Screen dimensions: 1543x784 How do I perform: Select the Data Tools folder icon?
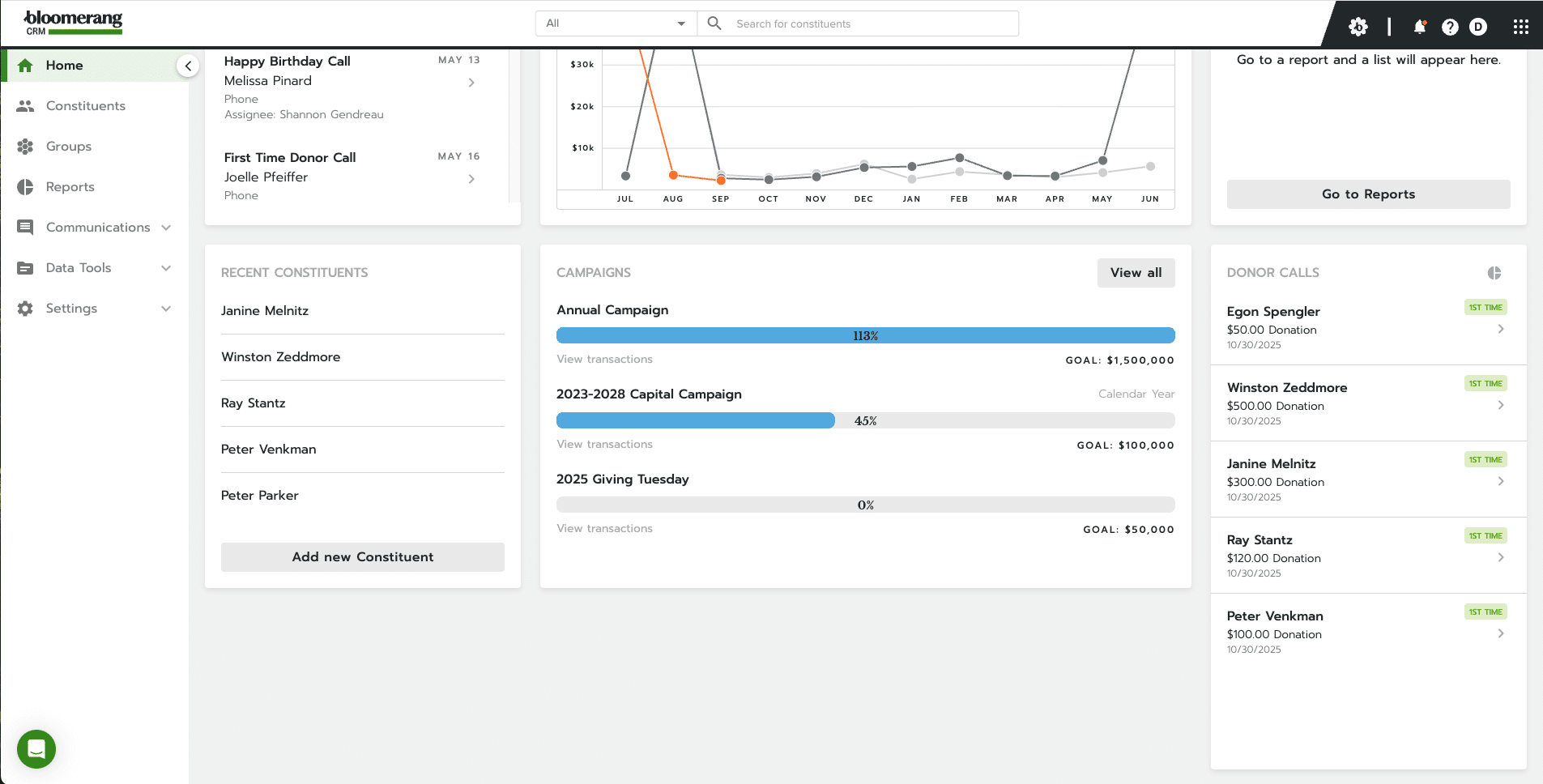[x=25, y=267]
